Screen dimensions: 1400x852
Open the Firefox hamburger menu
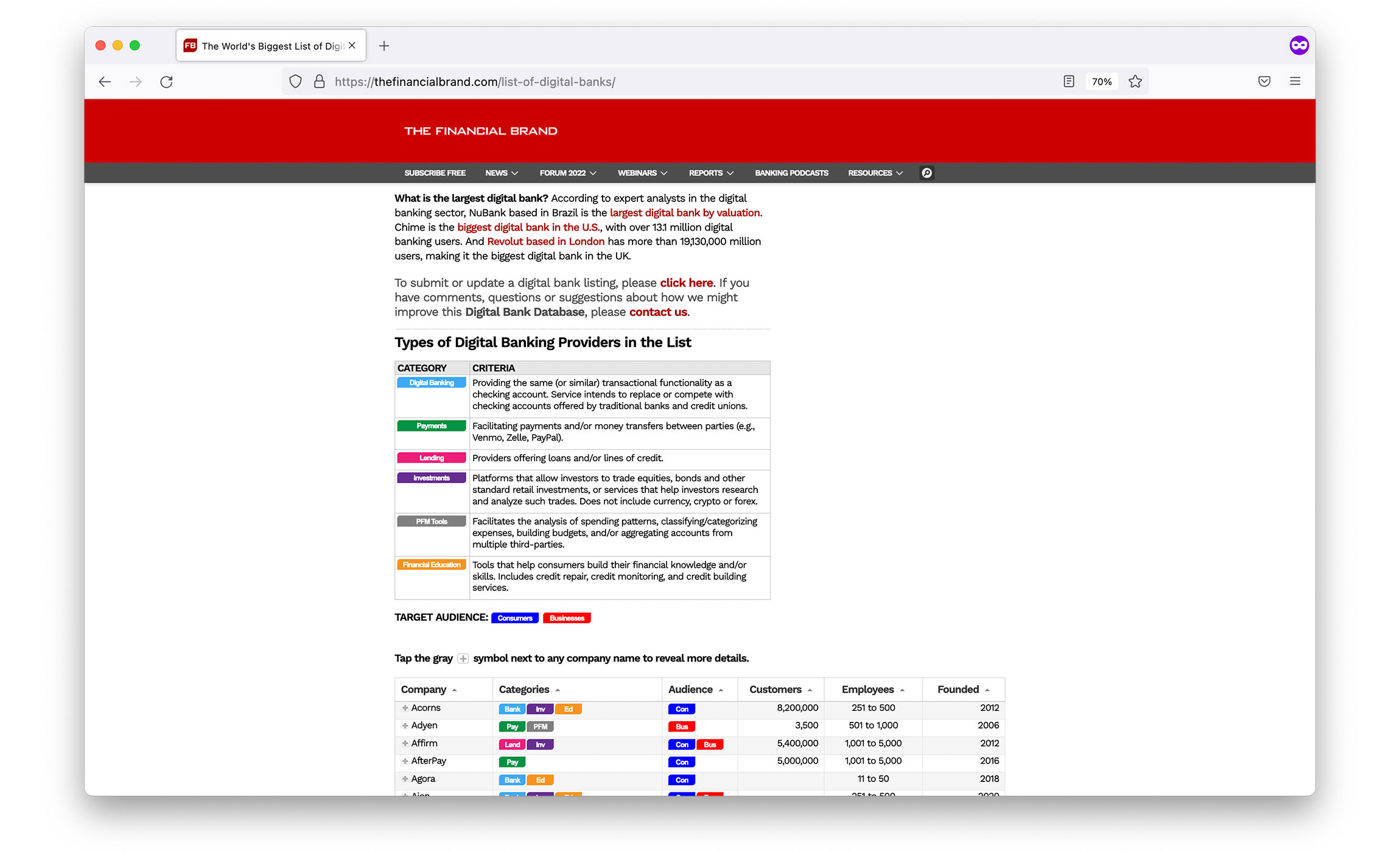pos(1295,82)
